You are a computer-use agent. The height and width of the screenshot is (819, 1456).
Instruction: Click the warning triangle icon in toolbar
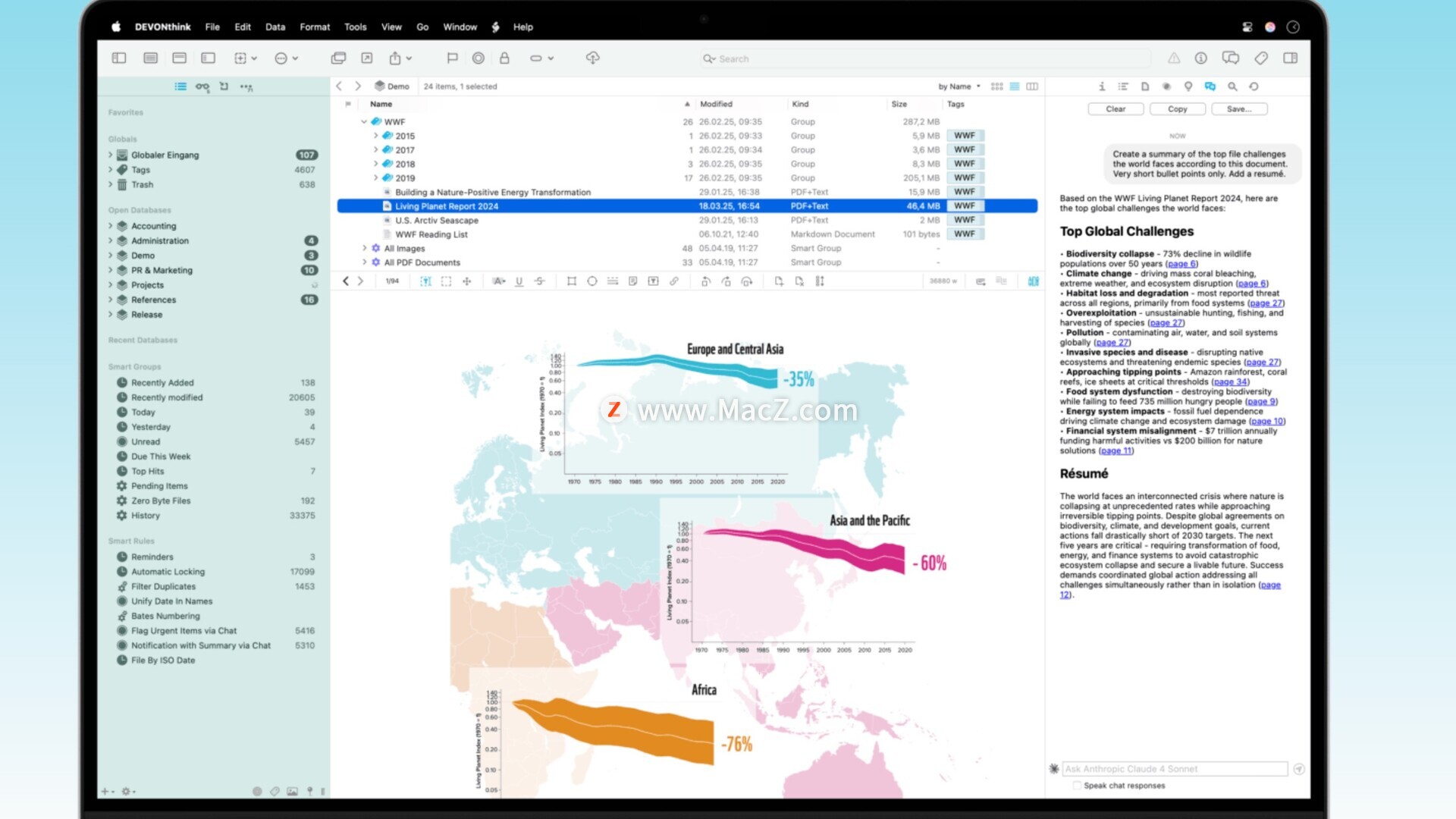pyautogui.click(x=1173, y=58)
